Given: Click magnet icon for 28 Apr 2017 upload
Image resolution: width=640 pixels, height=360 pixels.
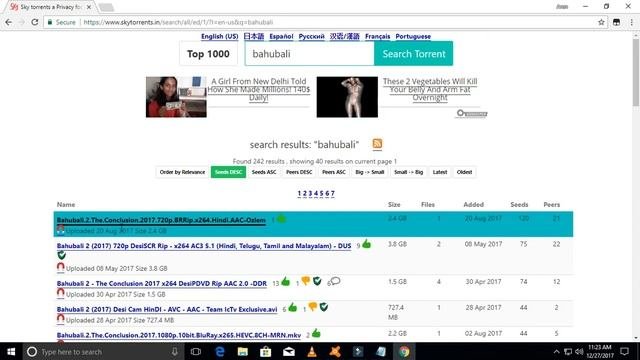Looking at the screenshot, I should [x=60, y=319].
